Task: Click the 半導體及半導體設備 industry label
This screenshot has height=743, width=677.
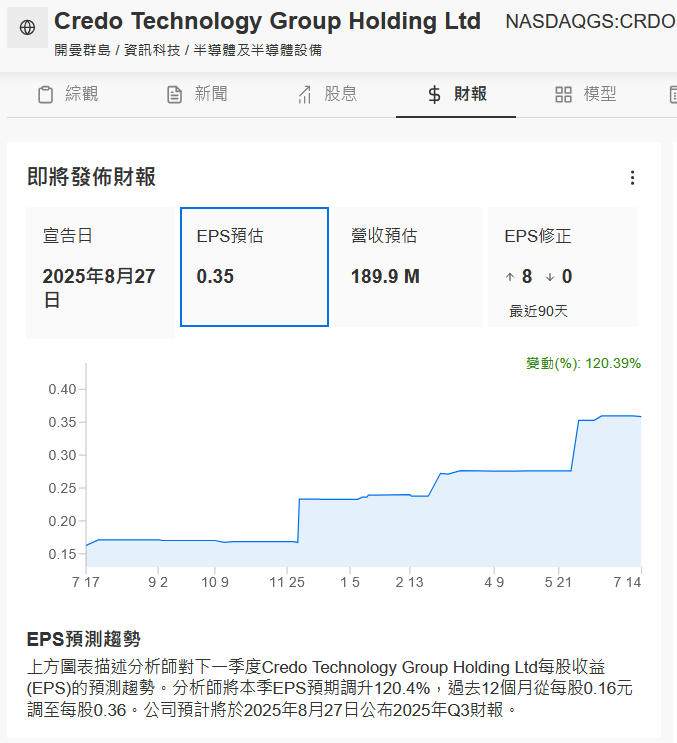Action: coord(258,50)
